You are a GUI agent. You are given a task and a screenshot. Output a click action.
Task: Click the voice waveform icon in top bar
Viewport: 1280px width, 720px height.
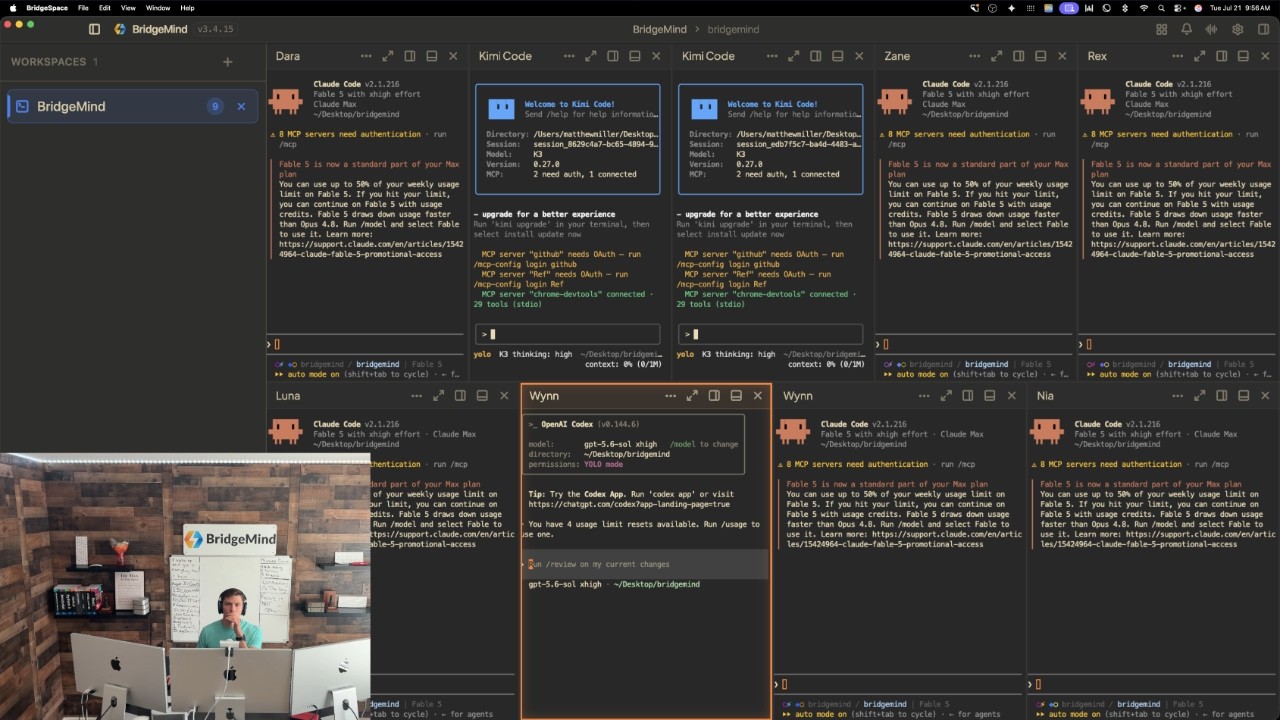tap(1212, 29)
